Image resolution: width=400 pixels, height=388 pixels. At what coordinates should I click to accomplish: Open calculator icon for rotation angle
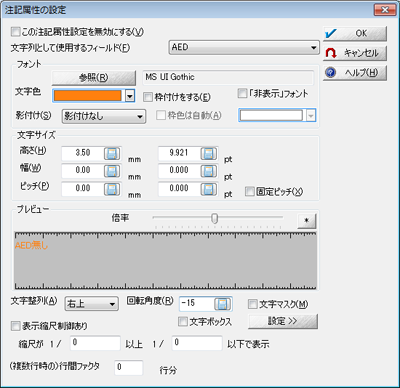click(222, 304)
